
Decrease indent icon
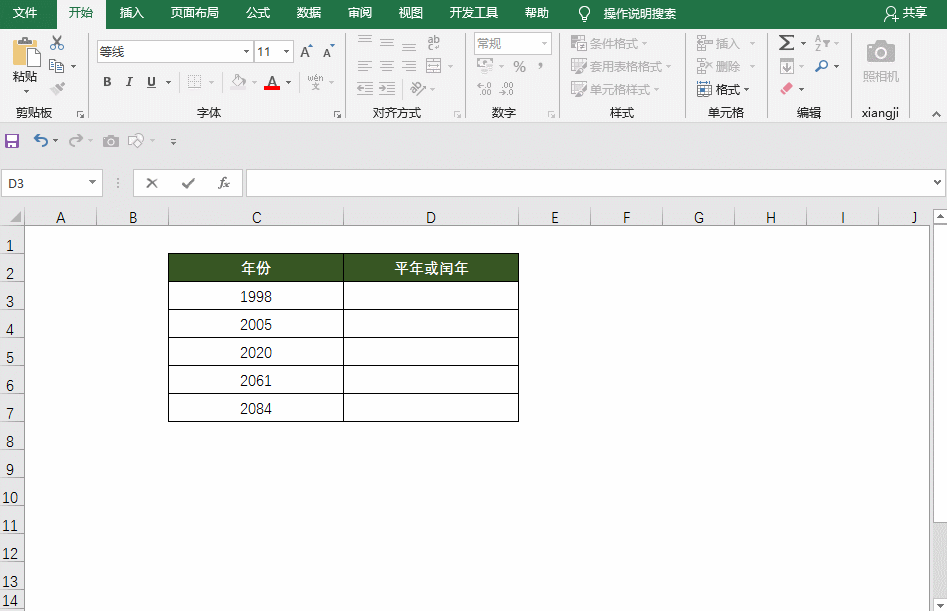[x=365, y=89]
